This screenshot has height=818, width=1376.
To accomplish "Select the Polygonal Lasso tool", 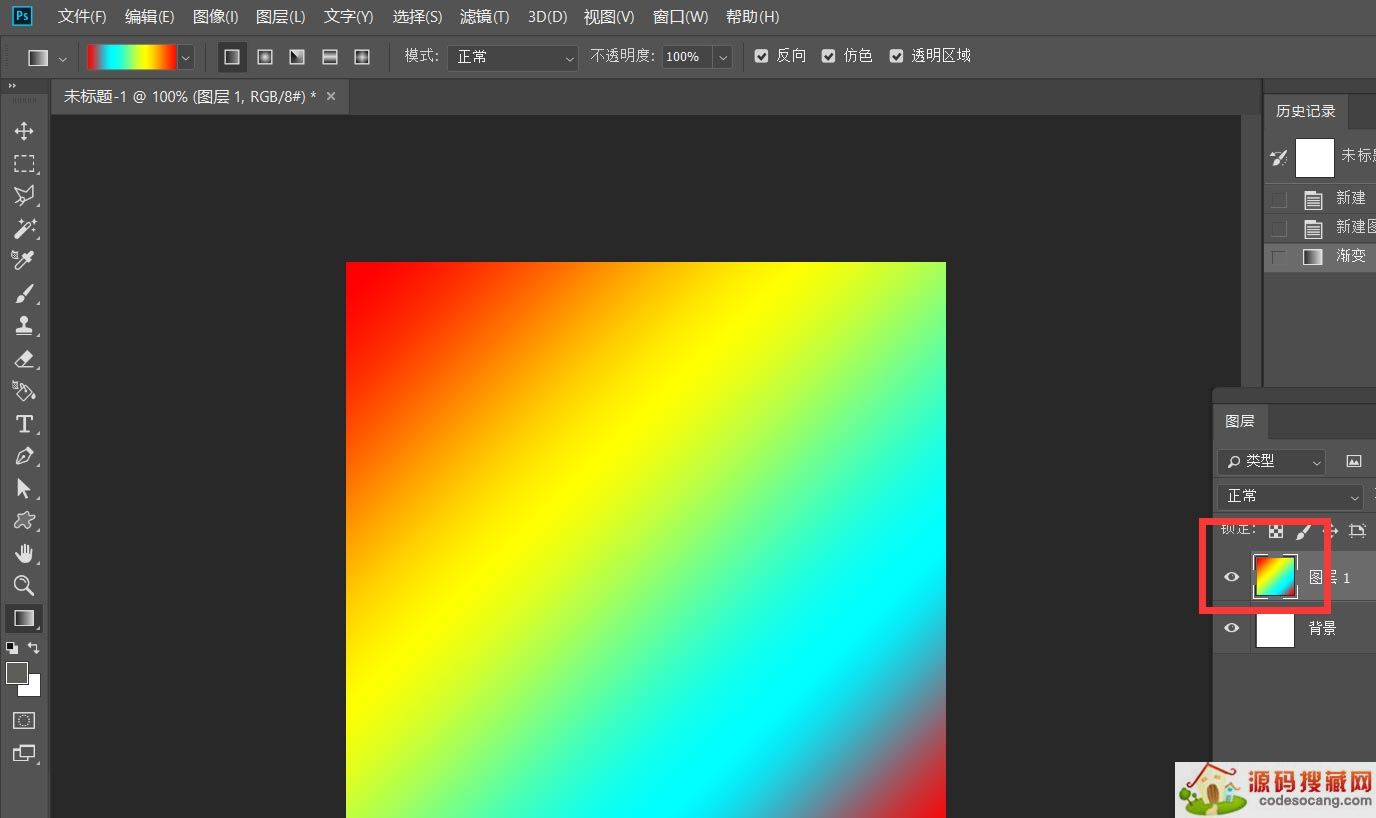I will click(24, 195).
